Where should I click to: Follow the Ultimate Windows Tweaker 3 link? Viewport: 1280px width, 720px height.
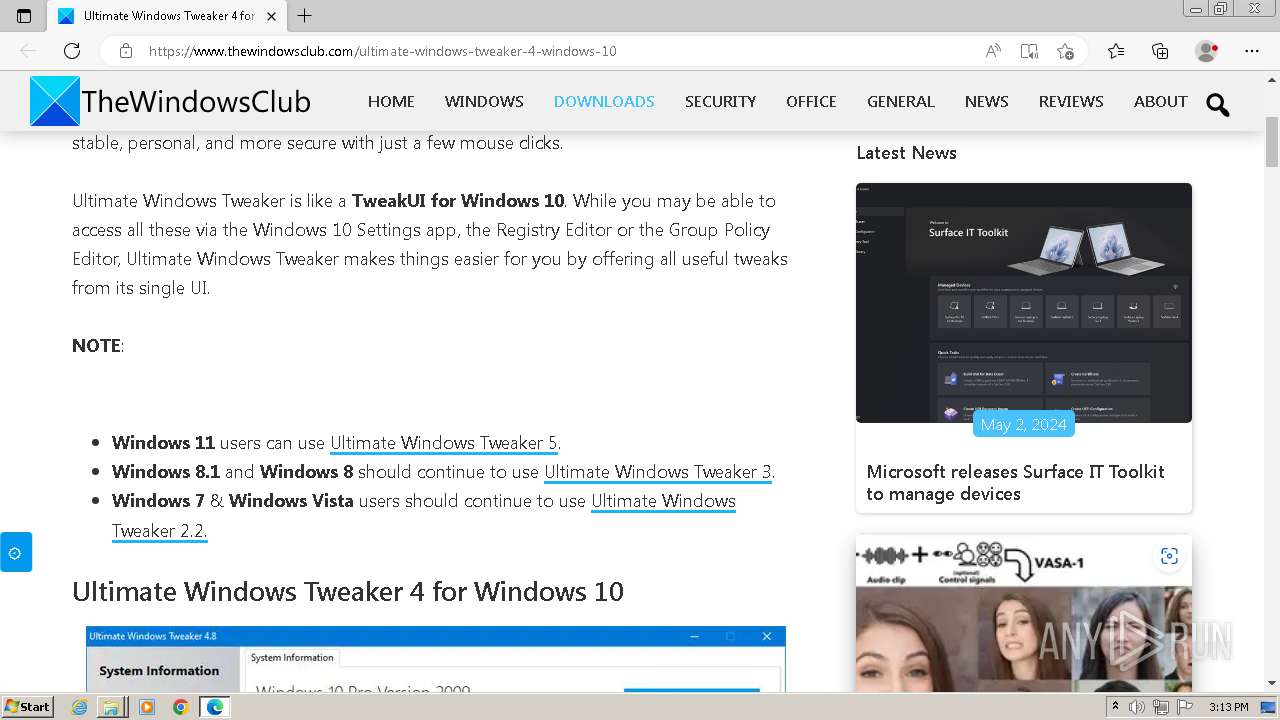(658, 471)
